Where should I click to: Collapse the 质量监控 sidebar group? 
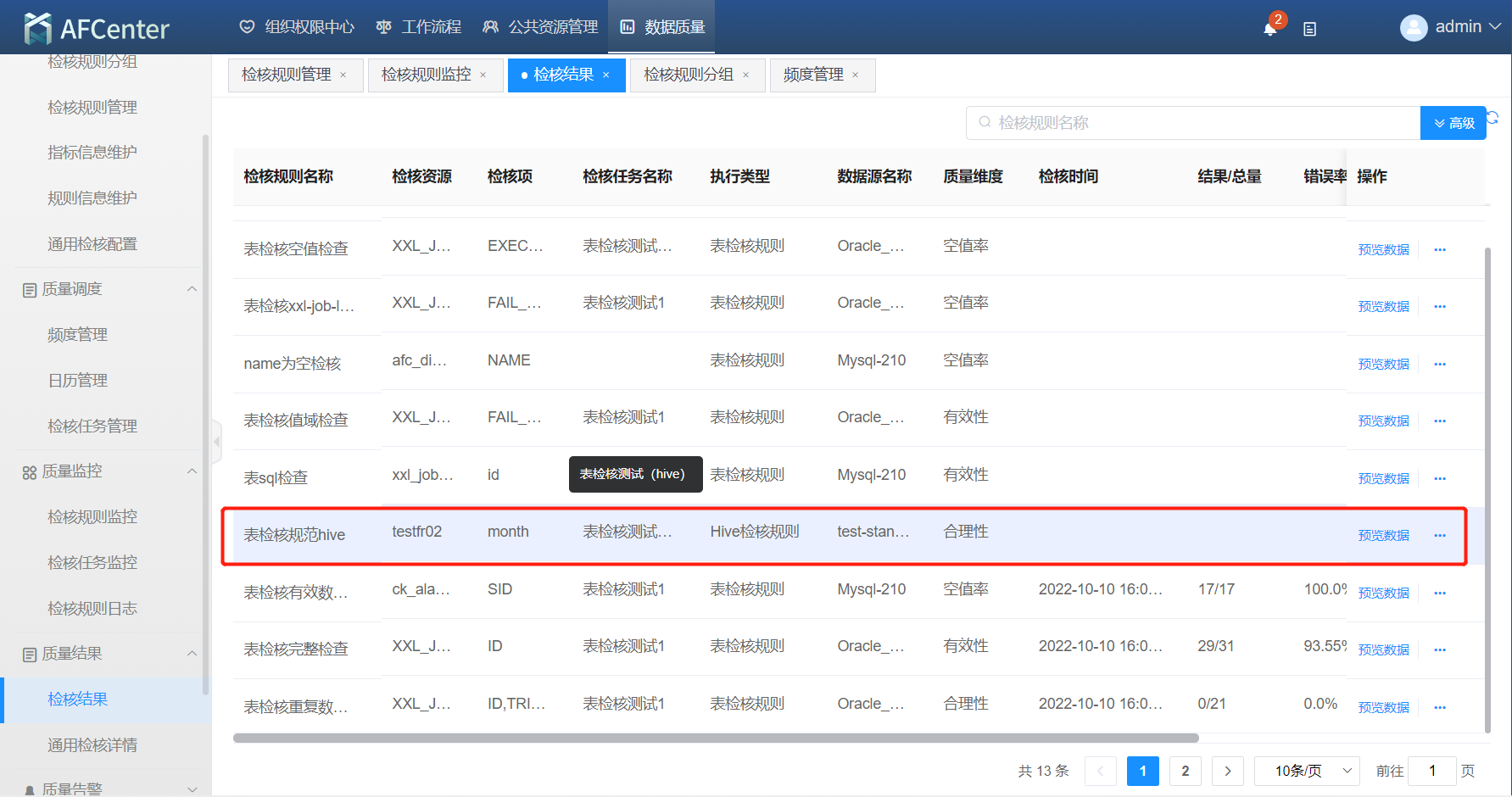pos(192,471)
